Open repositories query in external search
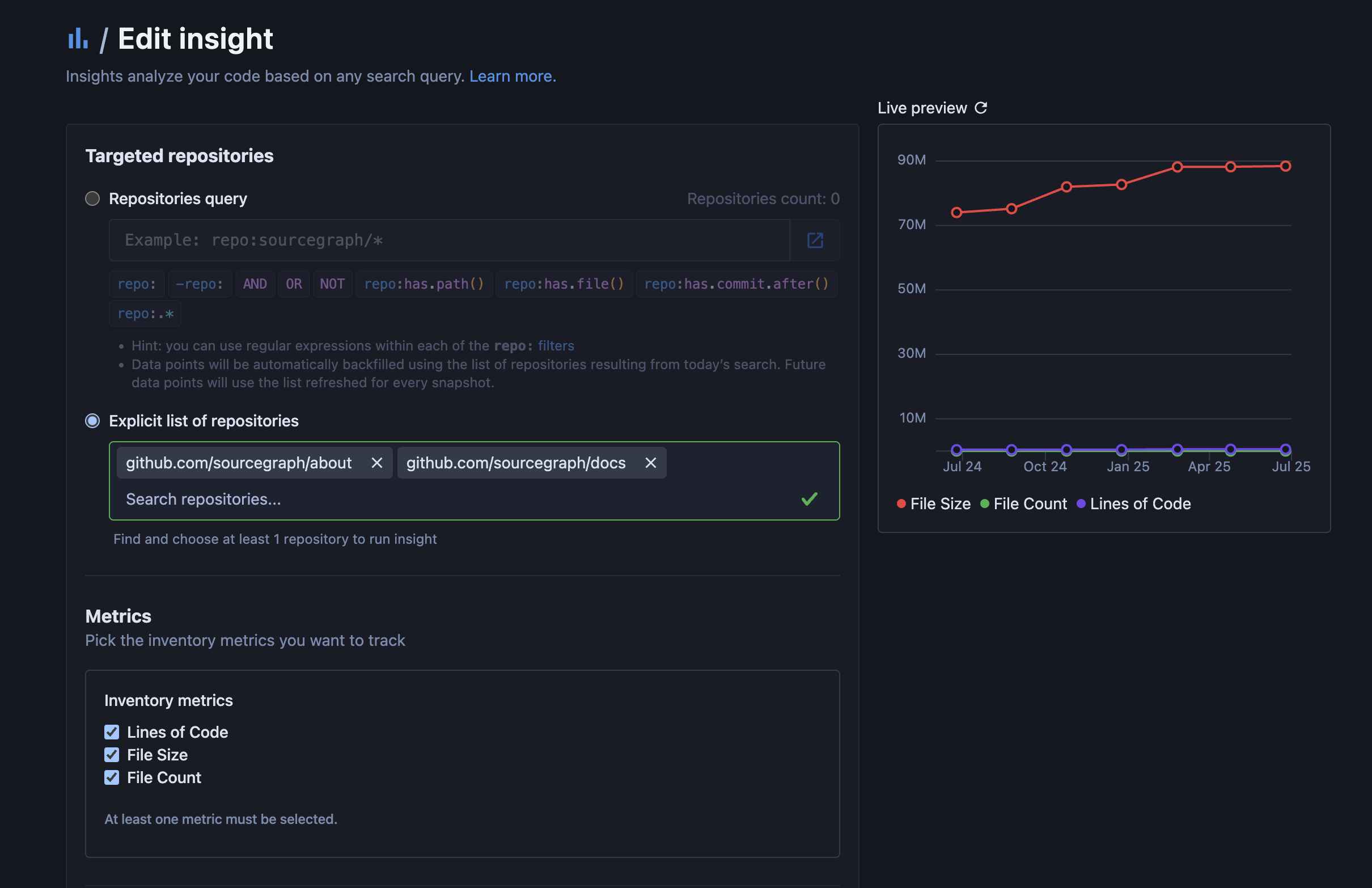Image resolution: width=1372 pixels, height=888 pixels. pyautogui.click(x=815, y=240)
